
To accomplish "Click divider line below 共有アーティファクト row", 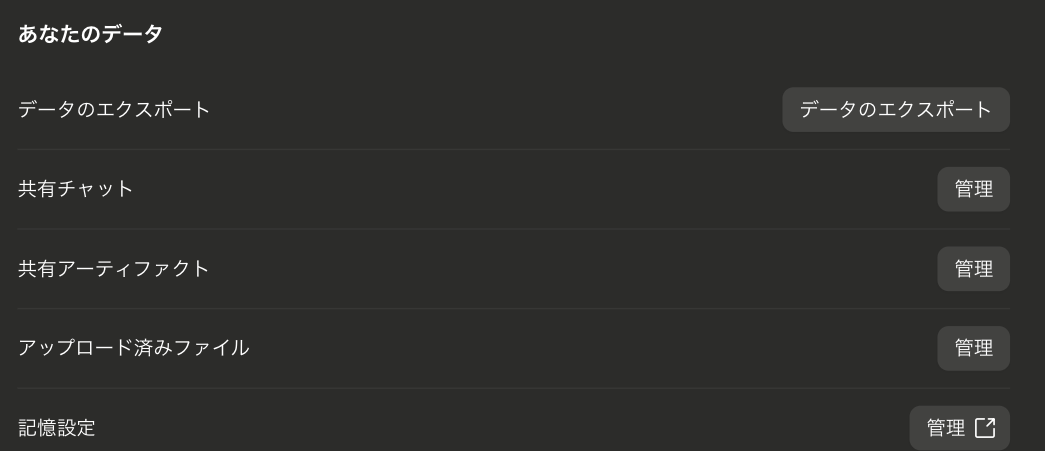I will click(514, 308).
